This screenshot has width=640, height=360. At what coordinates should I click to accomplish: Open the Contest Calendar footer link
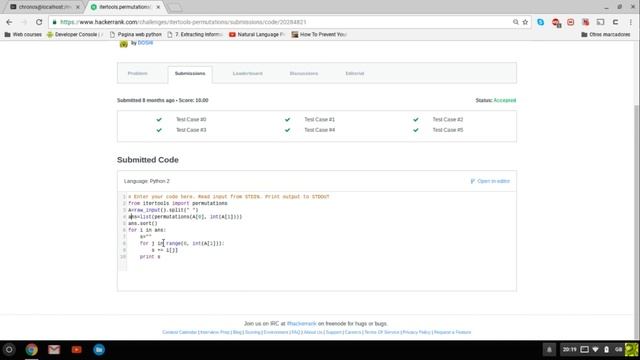pos(180,332)
